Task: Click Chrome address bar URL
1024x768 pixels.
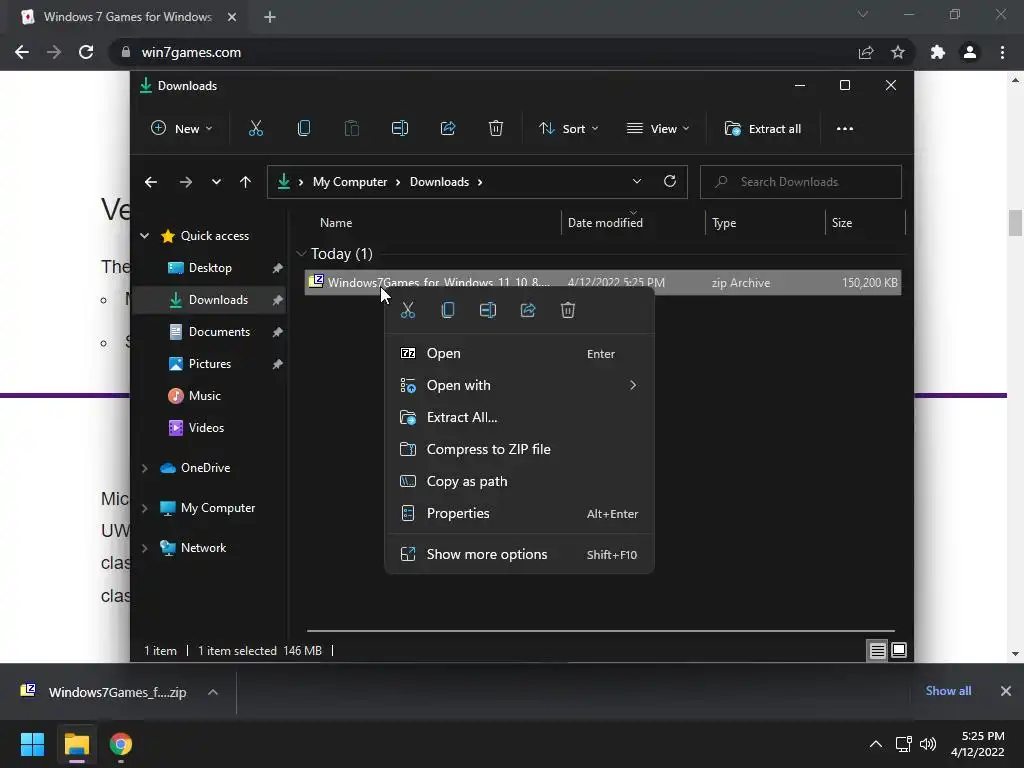Action: [191, 52]
